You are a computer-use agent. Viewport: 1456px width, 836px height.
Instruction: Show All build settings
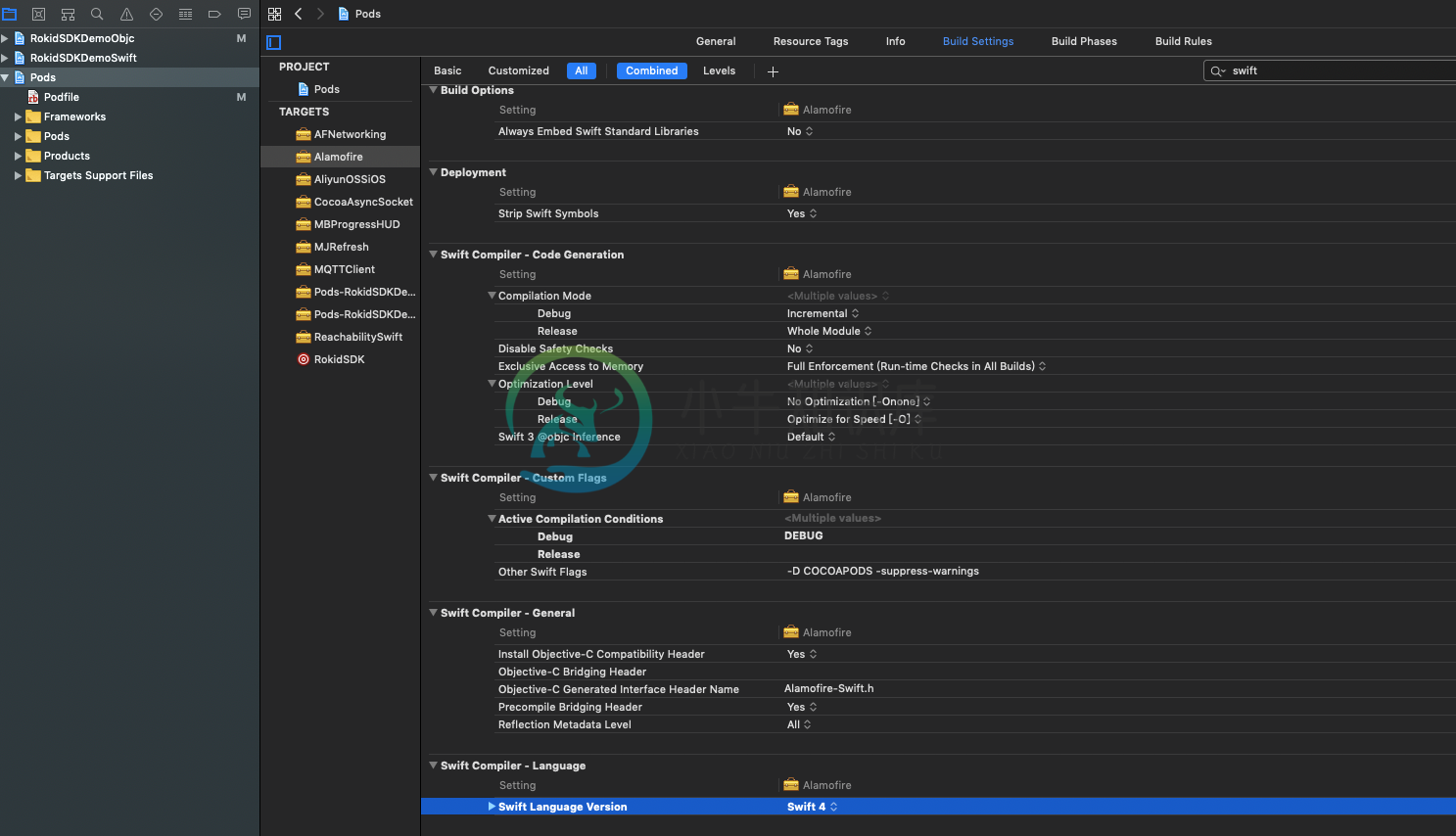pos(582,70)
